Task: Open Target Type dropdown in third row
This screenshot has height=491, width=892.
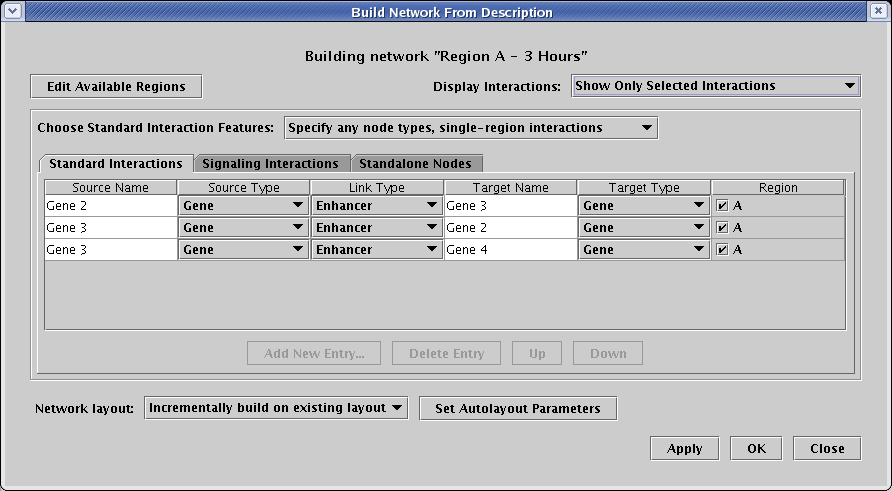Action: pyautogui.click(x=644, y=250)
